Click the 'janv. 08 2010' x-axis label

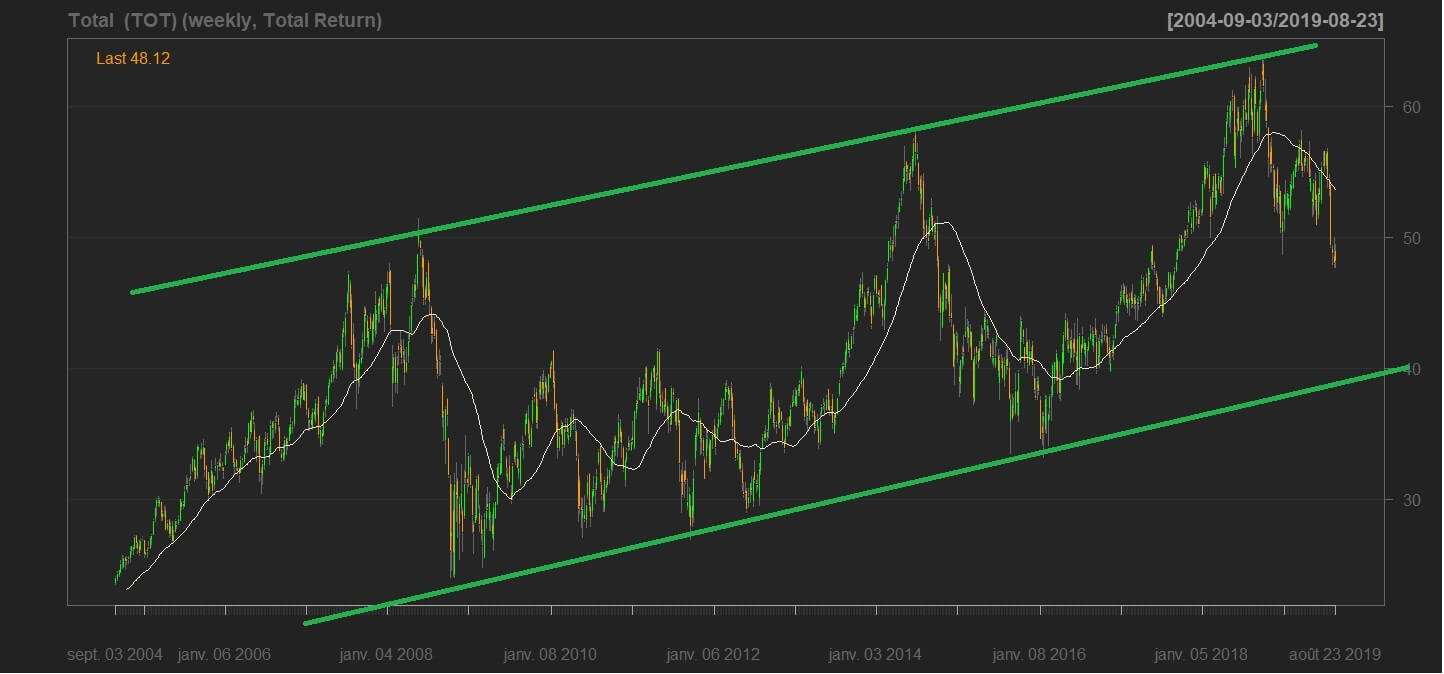pos(550,655)
